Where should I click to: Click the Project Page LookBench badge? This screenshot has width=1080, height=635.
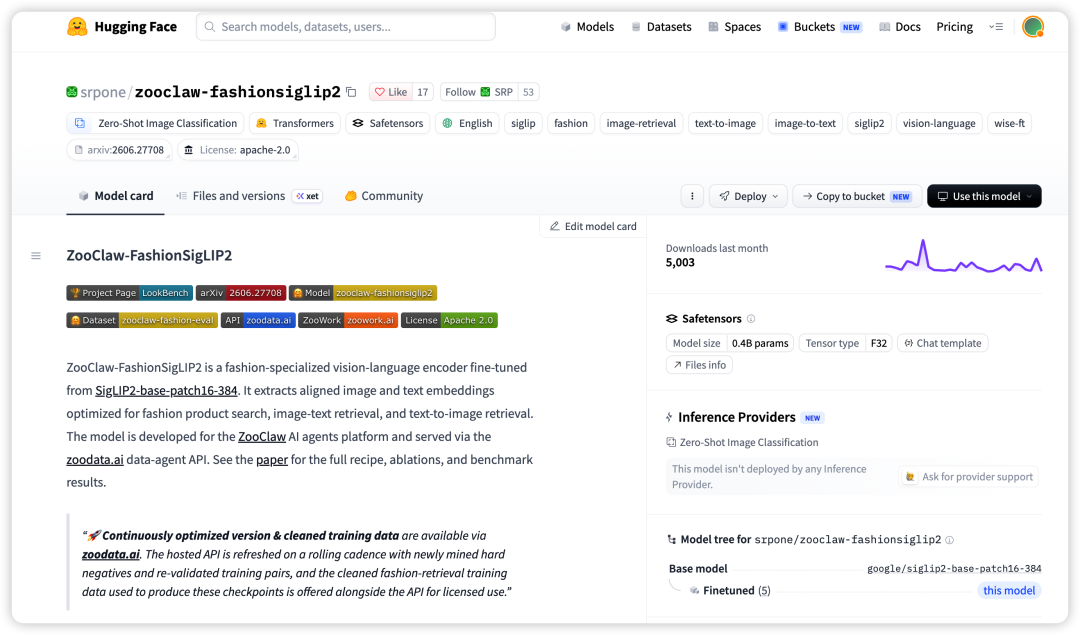pos(129,293)
